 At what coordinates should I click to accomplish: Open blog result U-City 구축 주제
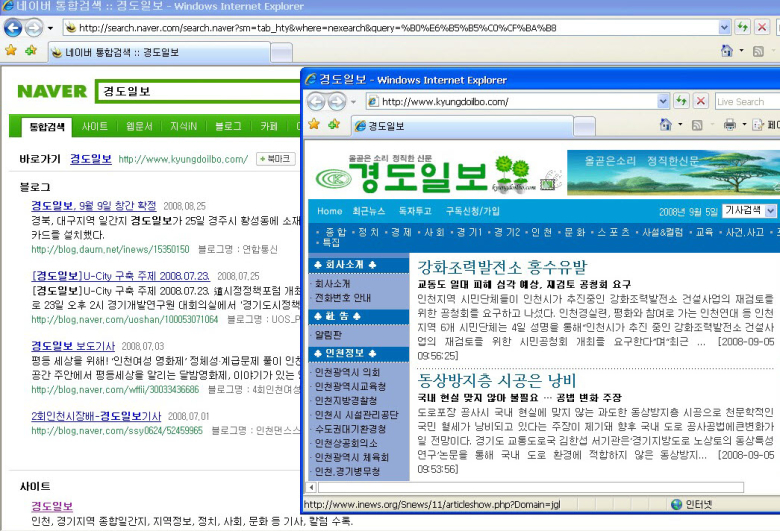(x=120, y=276)
